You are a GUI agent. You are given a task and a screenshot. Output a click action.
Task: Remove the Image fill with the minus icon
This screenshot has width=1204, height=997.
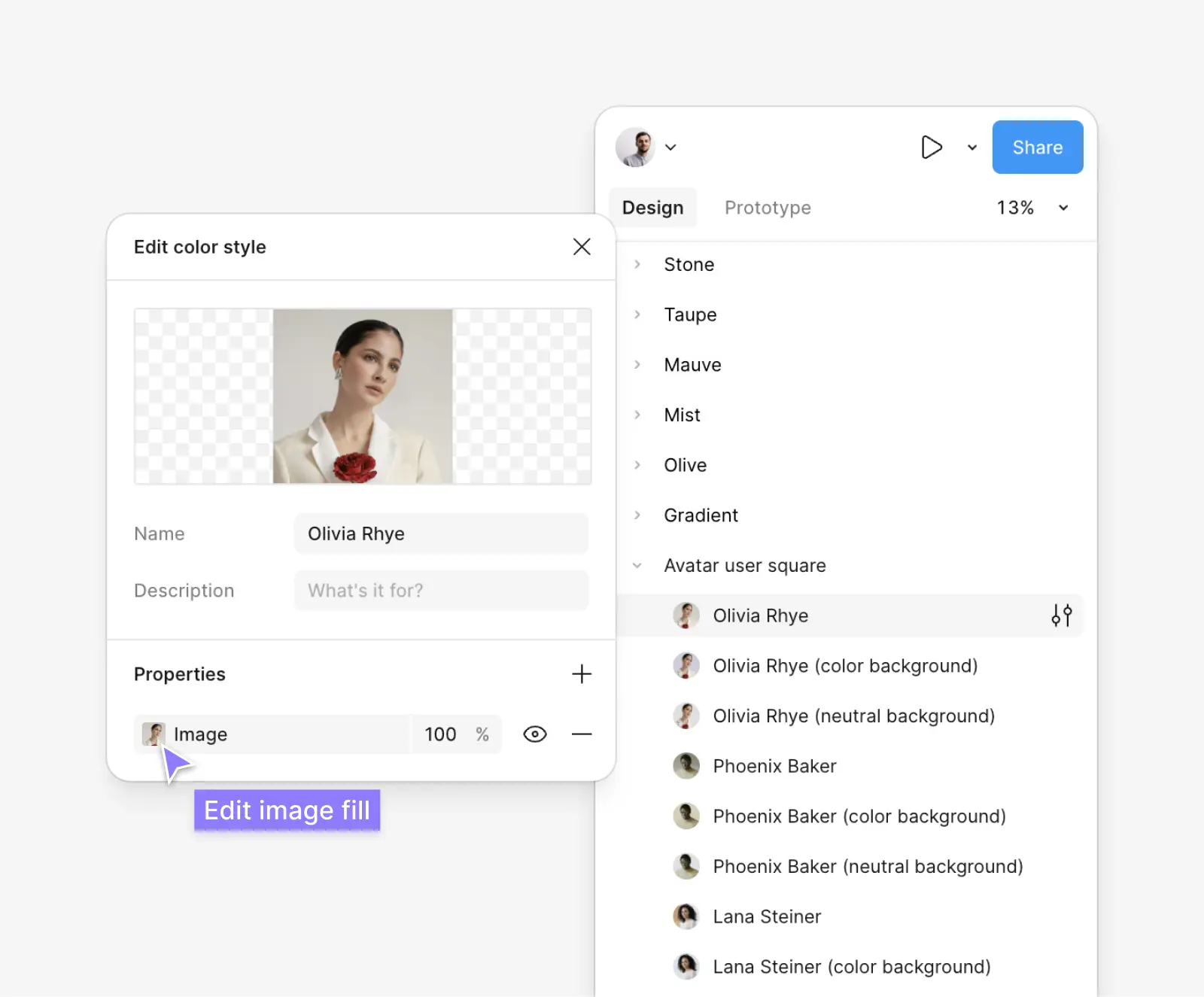[582, 734]
